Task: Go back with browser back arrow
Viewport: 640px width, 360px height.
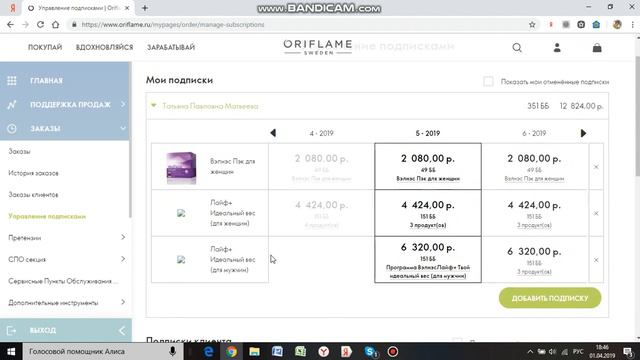Action: (10, 24)
